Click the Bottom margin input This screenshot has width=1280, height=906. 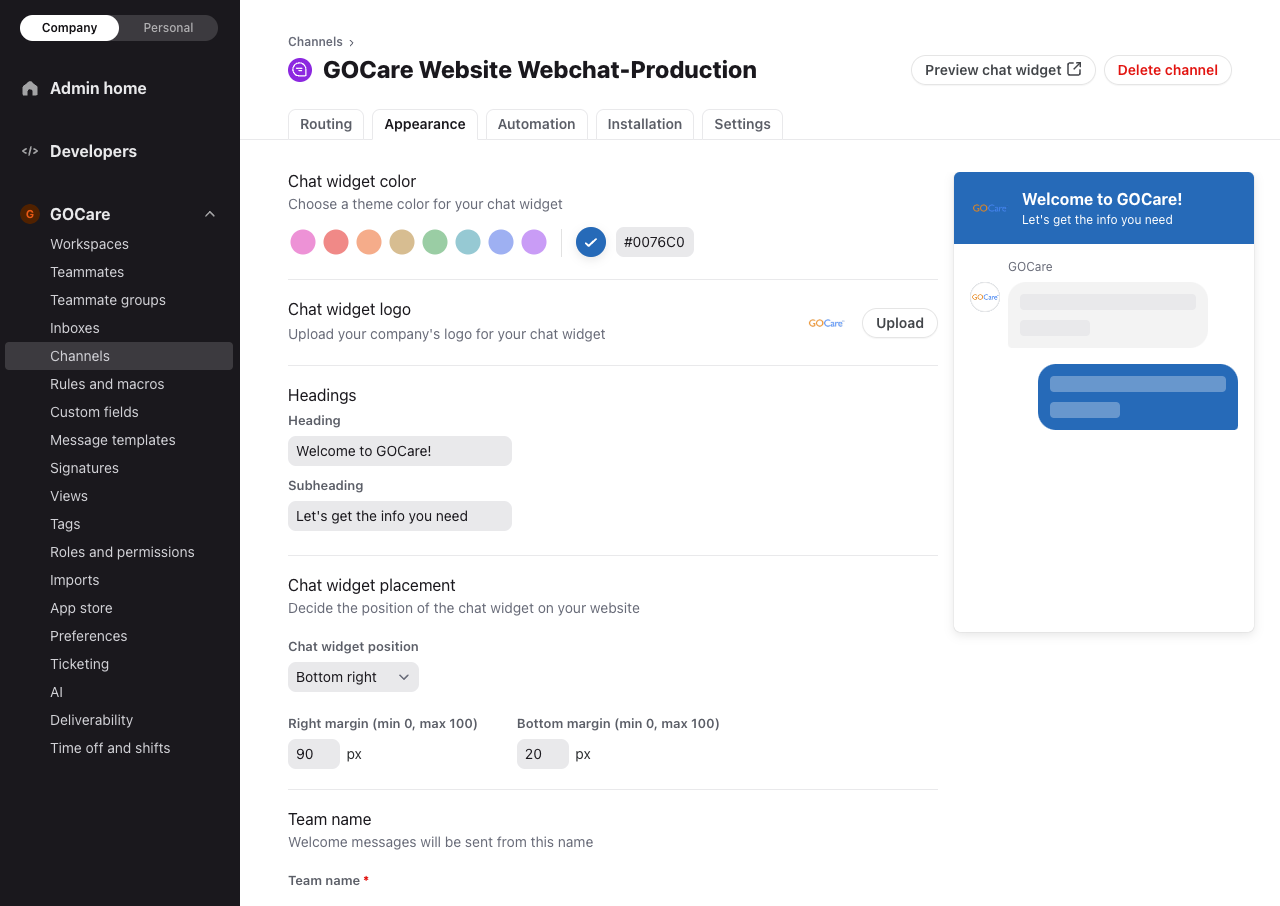pos(543,754)
